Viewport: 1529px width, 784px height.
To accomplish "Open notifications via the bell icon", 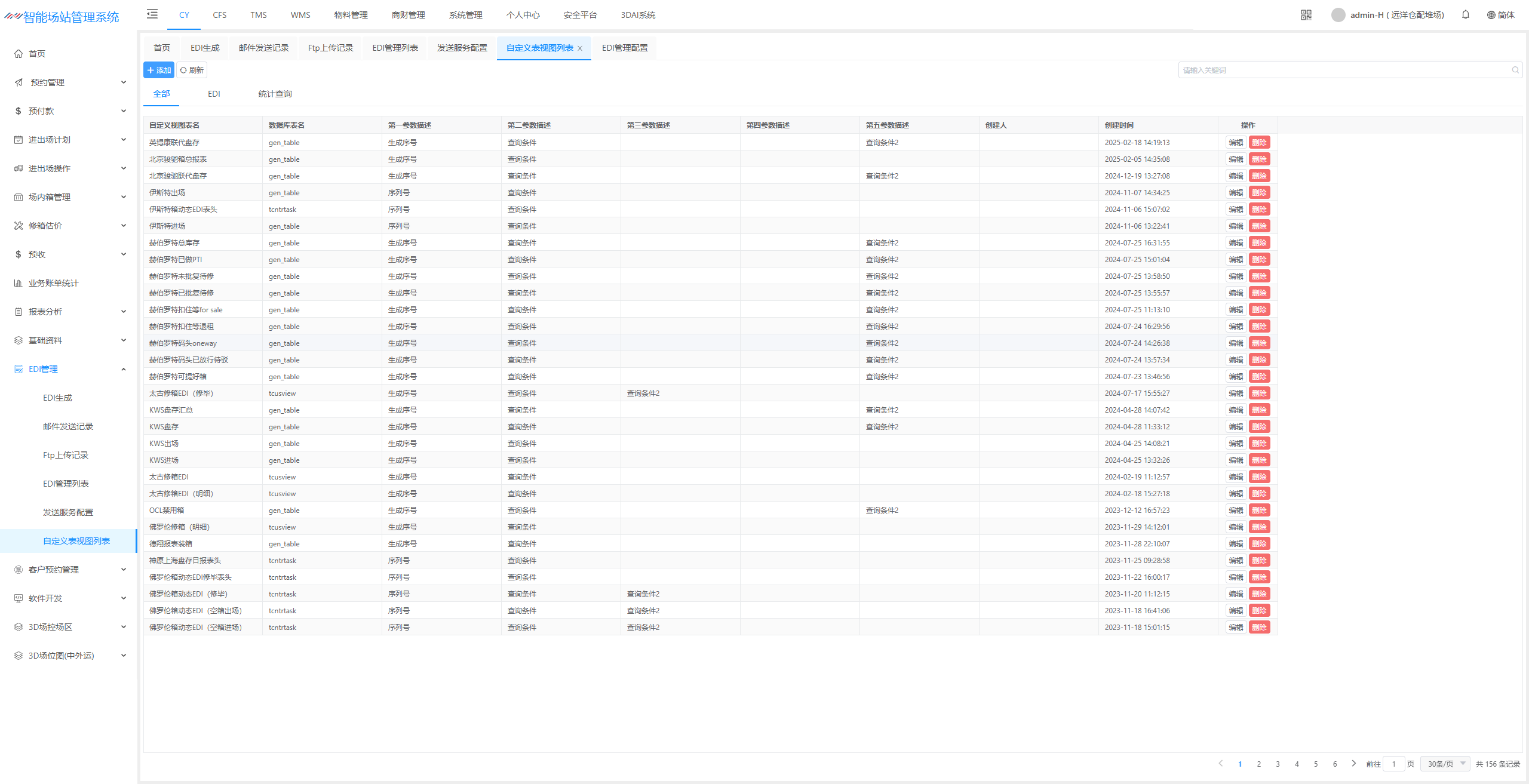I will click(x=1465, y=15).
